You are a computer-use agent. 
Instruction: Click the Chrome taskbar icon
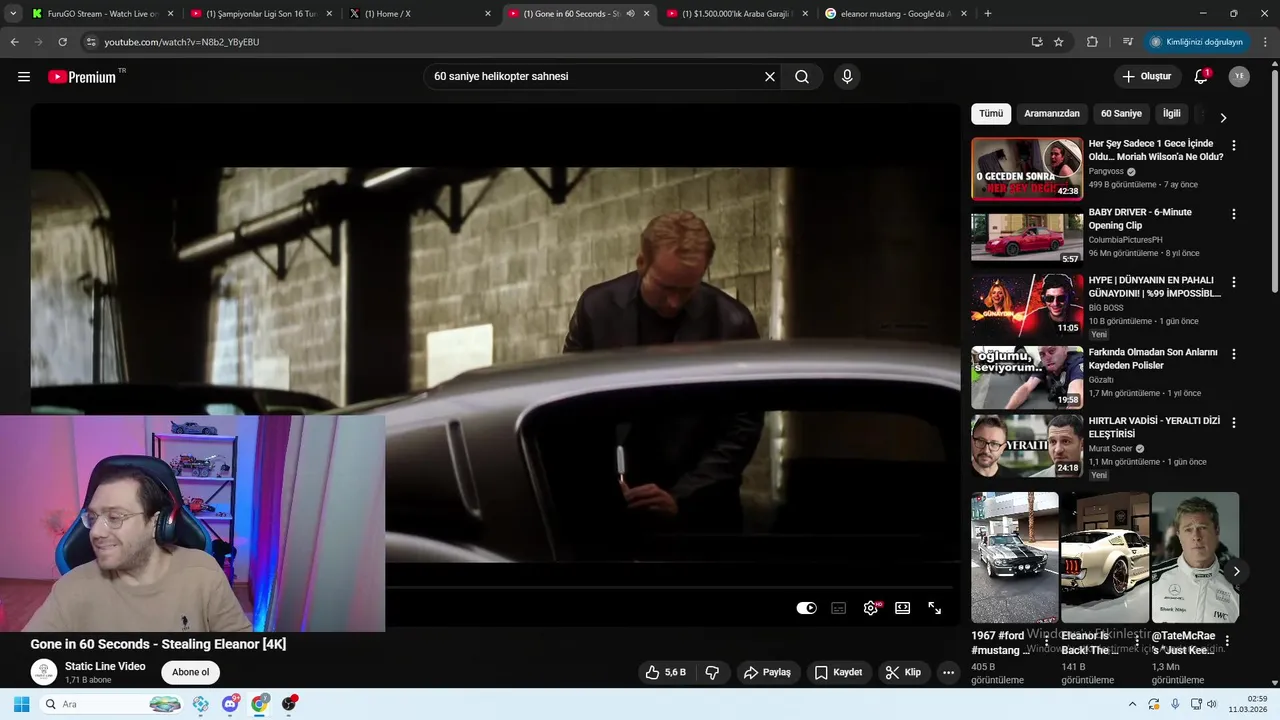(x=260, y=704)
